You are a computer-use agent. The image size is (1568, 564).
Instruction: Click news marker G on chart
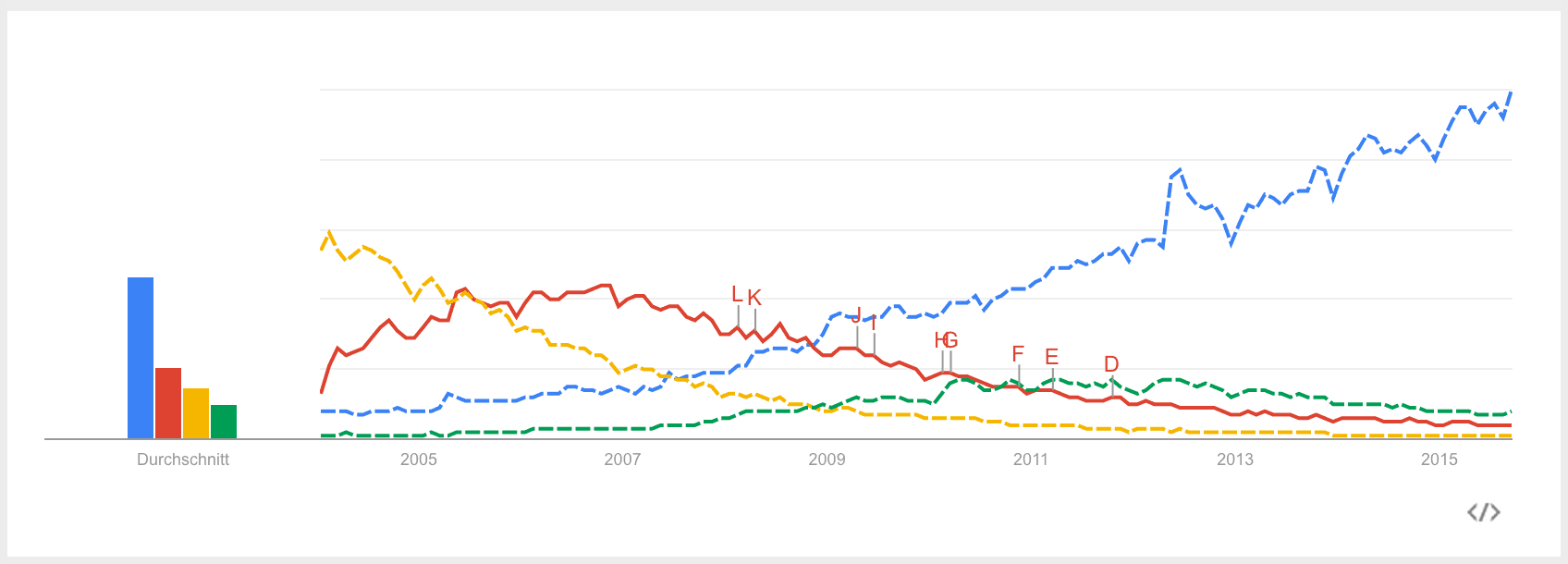click(951, 340)
